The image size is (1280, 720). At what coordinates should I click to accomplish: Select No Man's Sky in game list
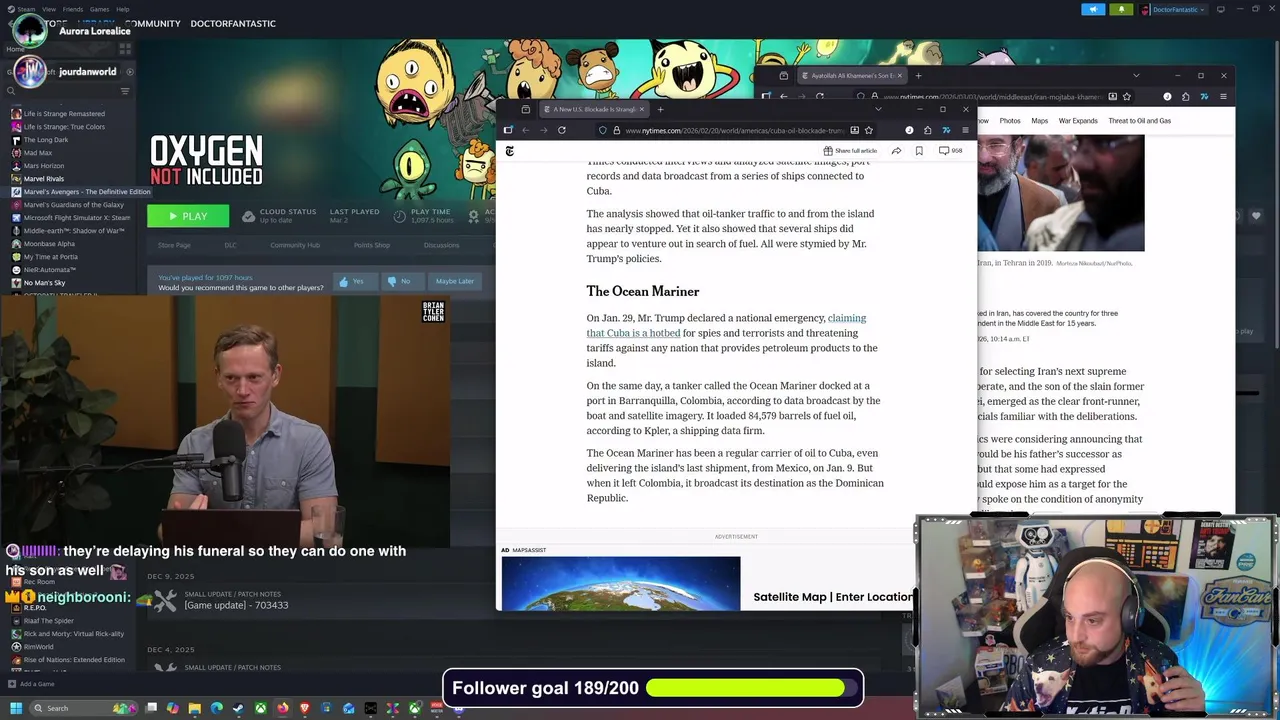45,283
